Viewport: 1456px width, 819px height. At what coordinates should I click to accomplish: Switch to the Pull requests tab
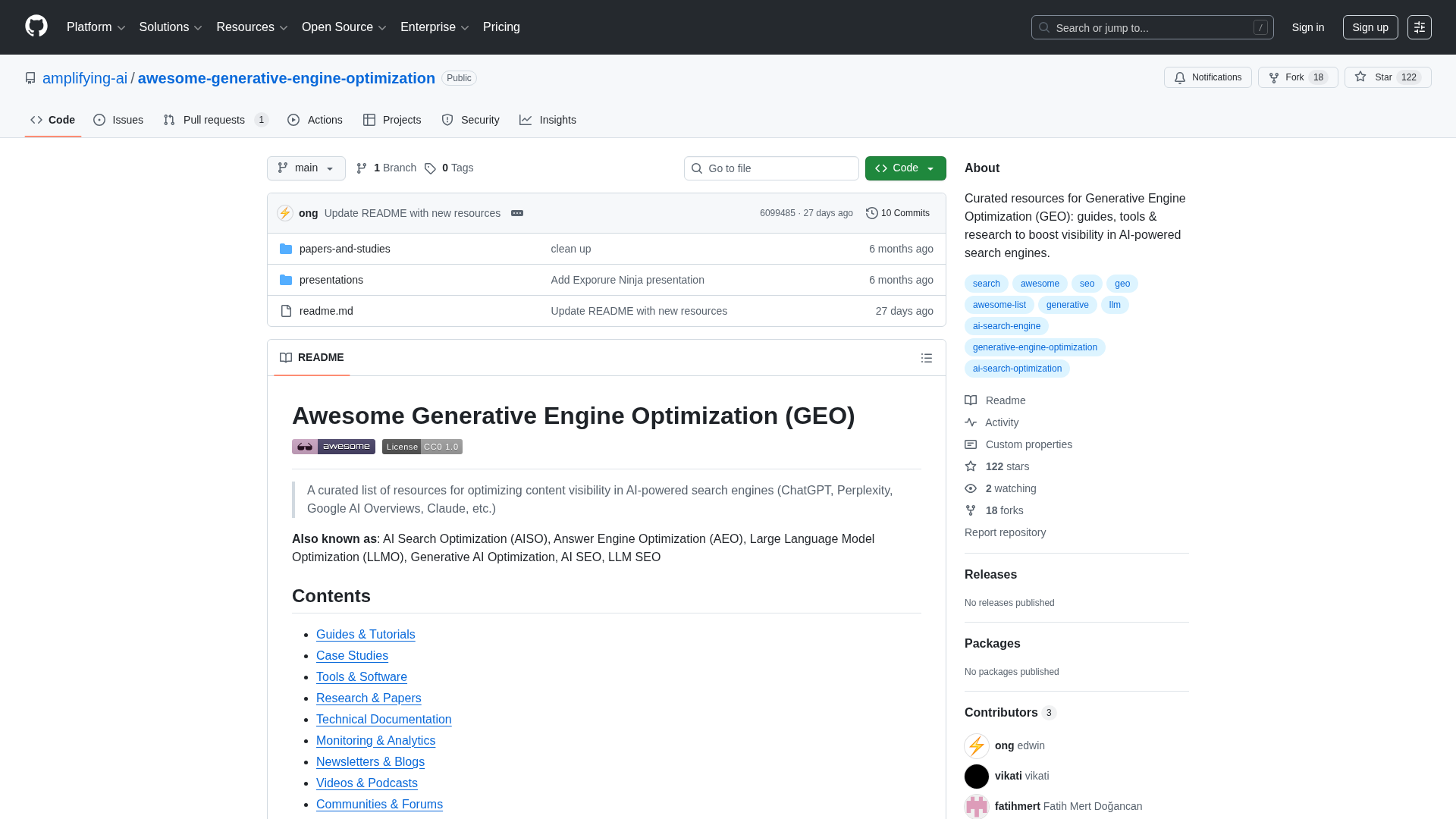coord(215,120)
